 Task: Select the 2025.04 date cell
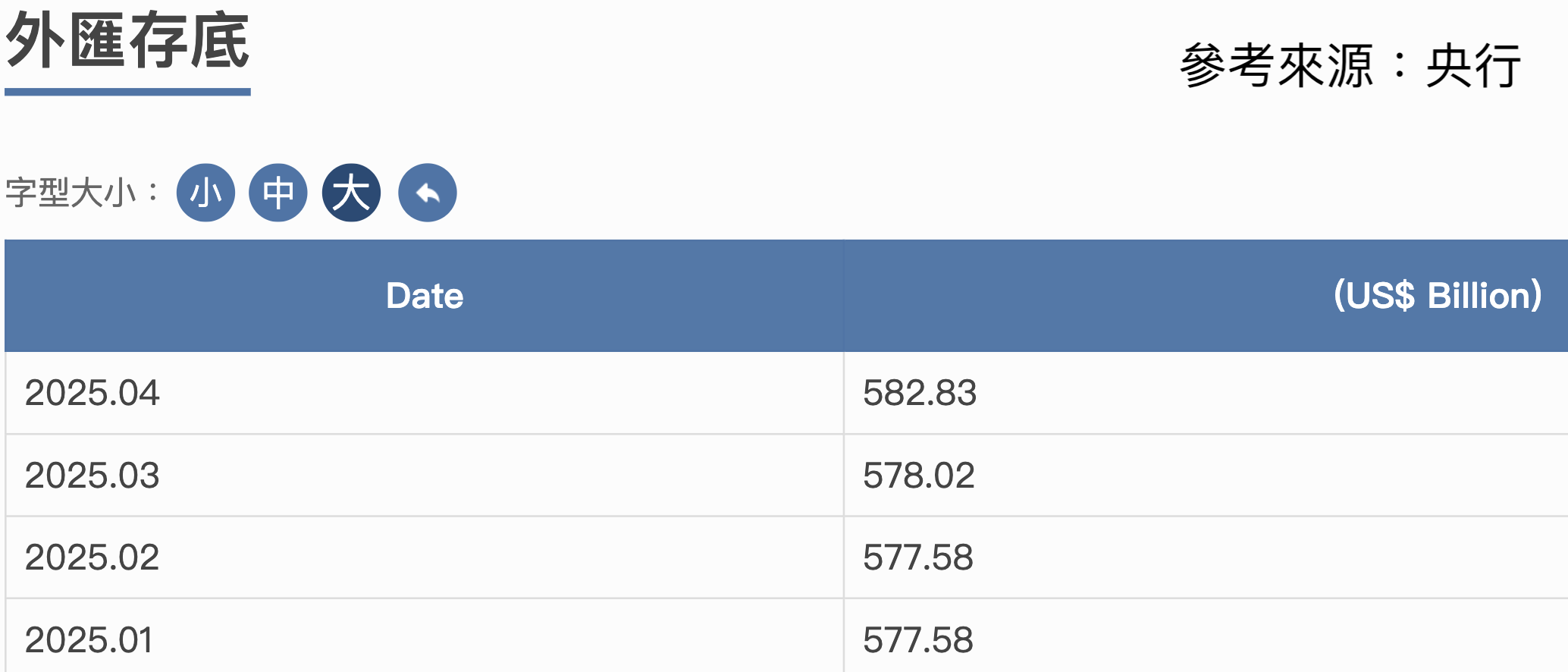[93, 393]
